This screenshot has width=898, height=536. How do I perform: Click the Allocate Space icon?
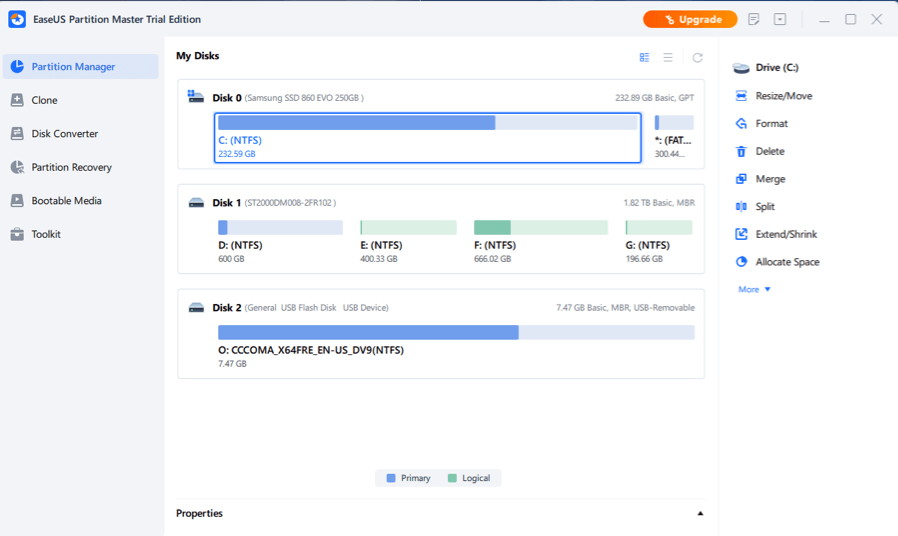pyautogui.click(x=741, y=262)
